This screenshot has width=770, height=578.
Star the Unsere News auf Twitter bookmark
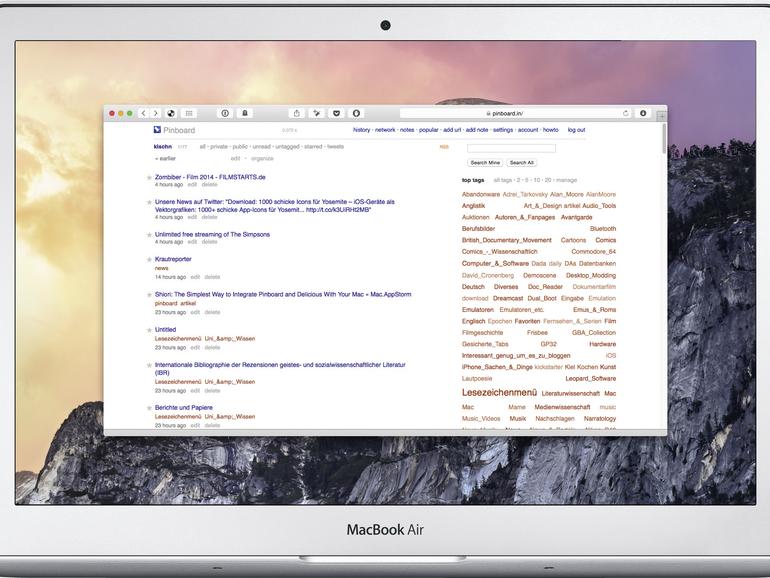pyautogui.click(x=149, y=202)
